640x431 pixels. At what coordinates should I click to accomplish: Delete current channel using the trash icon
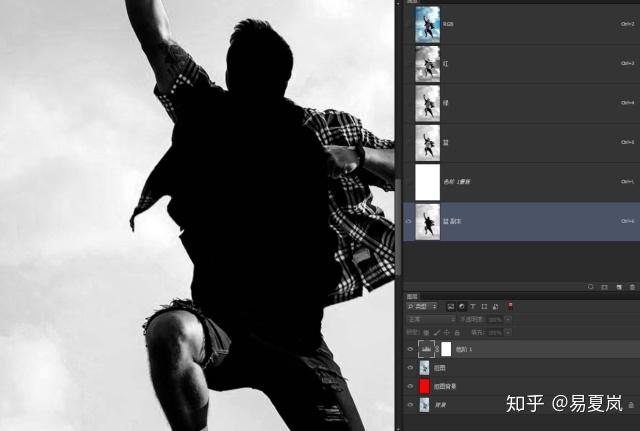click(x=632, y=287)
